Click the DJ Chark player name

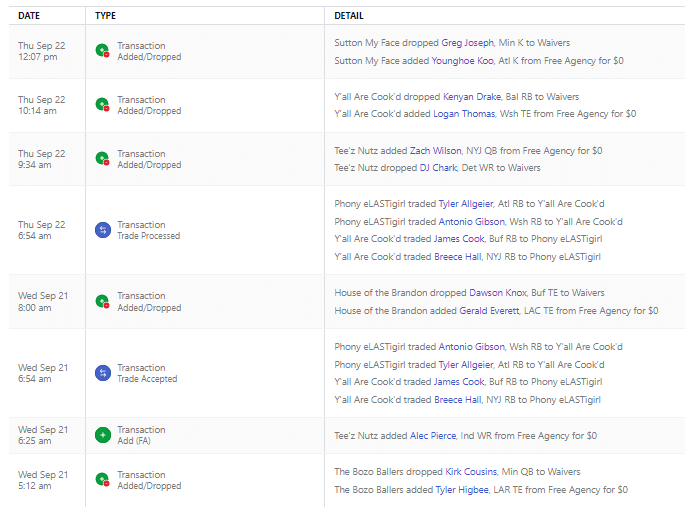[x=438, y=168]
